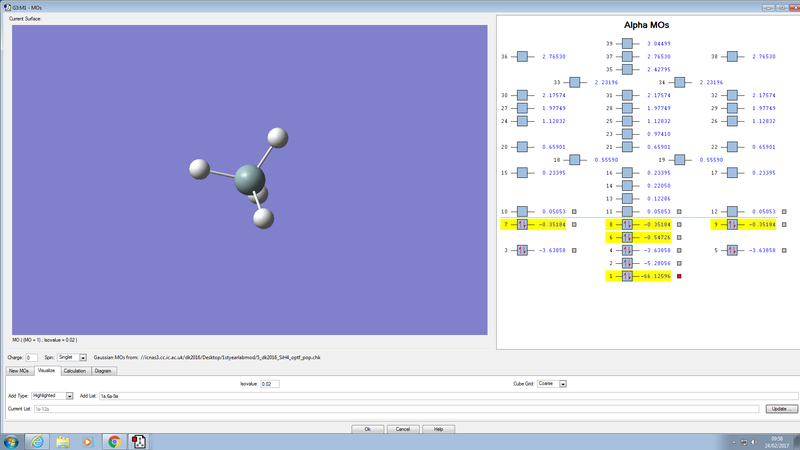
Task: Open the Spin dropdown
Action: click(x=83, y=358)
